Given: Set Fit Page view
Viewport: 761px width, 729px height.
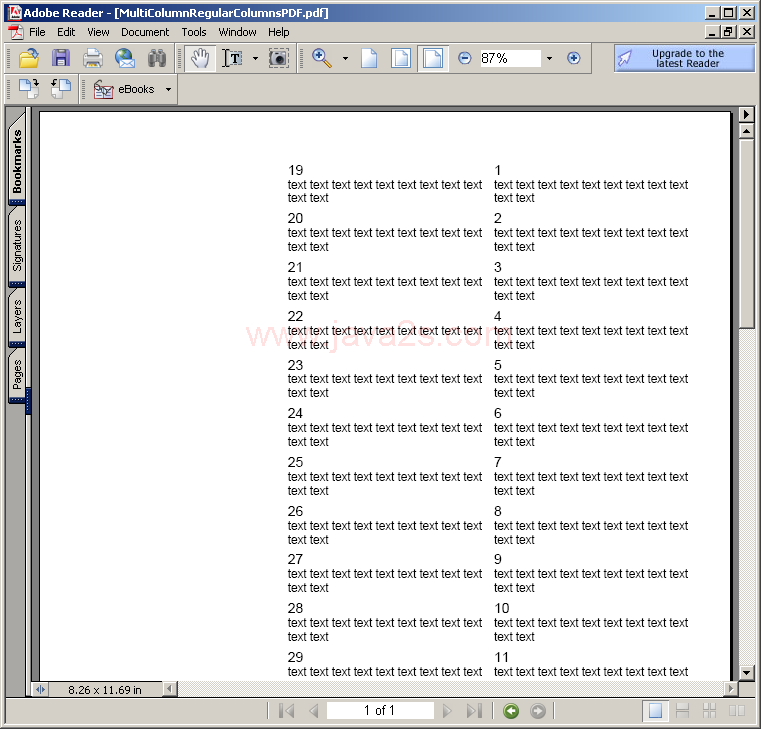Looking at the screenshot, I should [x=401, y=58].
